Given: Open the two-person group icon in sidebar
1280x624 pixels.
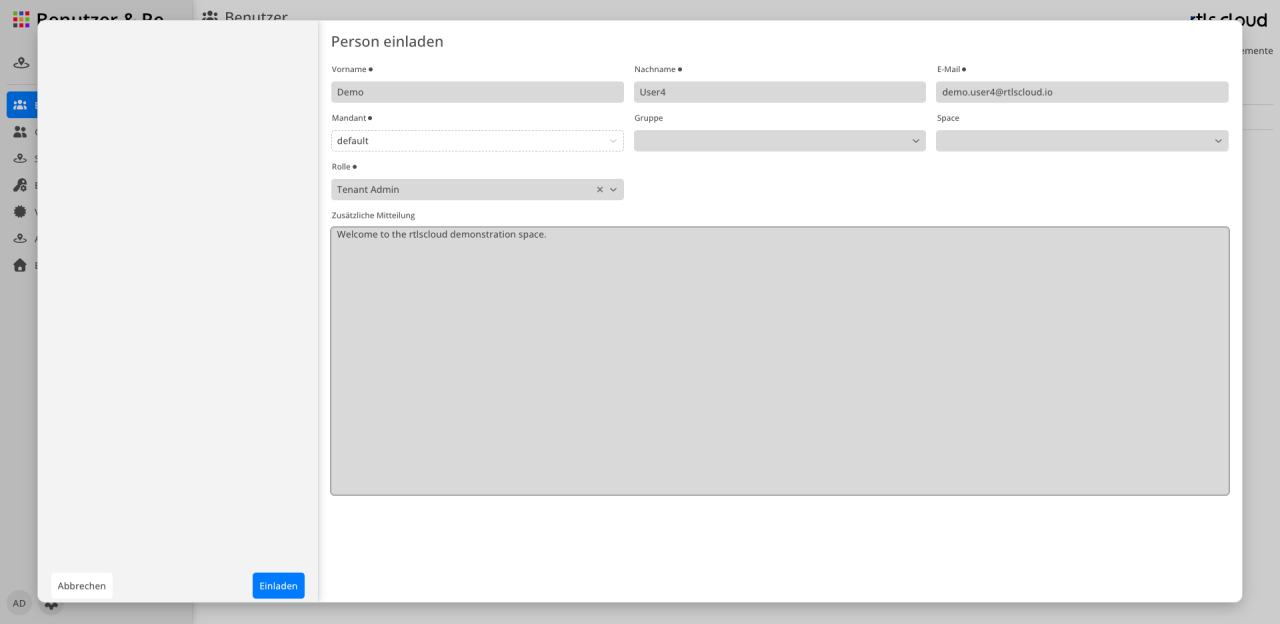Looking at the screenshot, I should click(x=20, y=132).
